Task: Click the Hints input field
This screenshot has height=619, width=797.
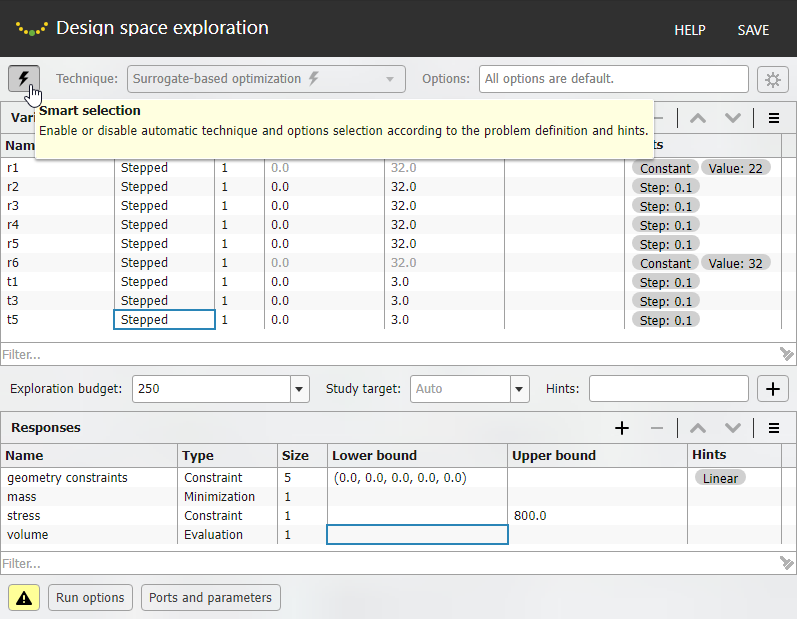Action: [668, 388]
